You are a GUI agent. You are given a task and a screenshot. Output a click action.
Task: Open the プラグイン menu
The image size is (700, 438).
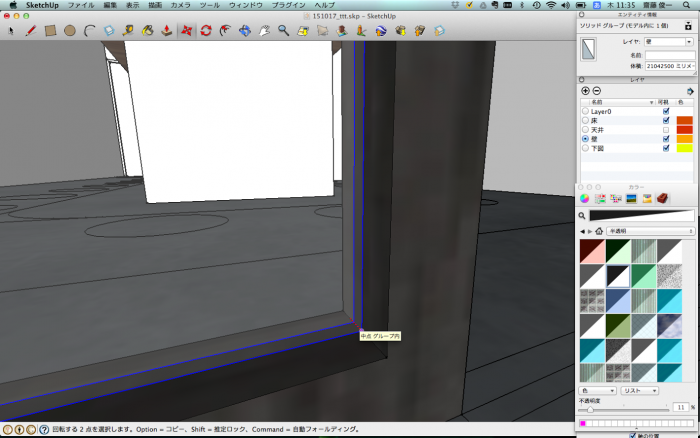pos(289,5)
